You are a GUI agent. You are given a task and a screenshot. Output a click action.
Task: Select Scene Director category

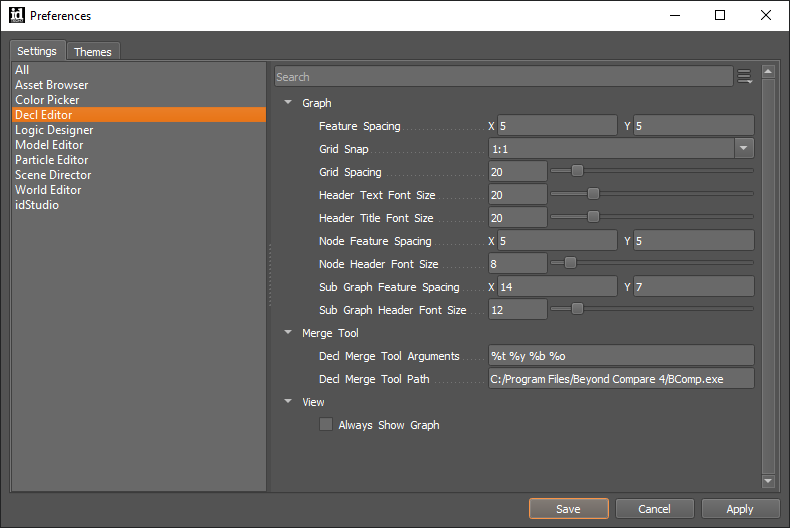point(139,175)
